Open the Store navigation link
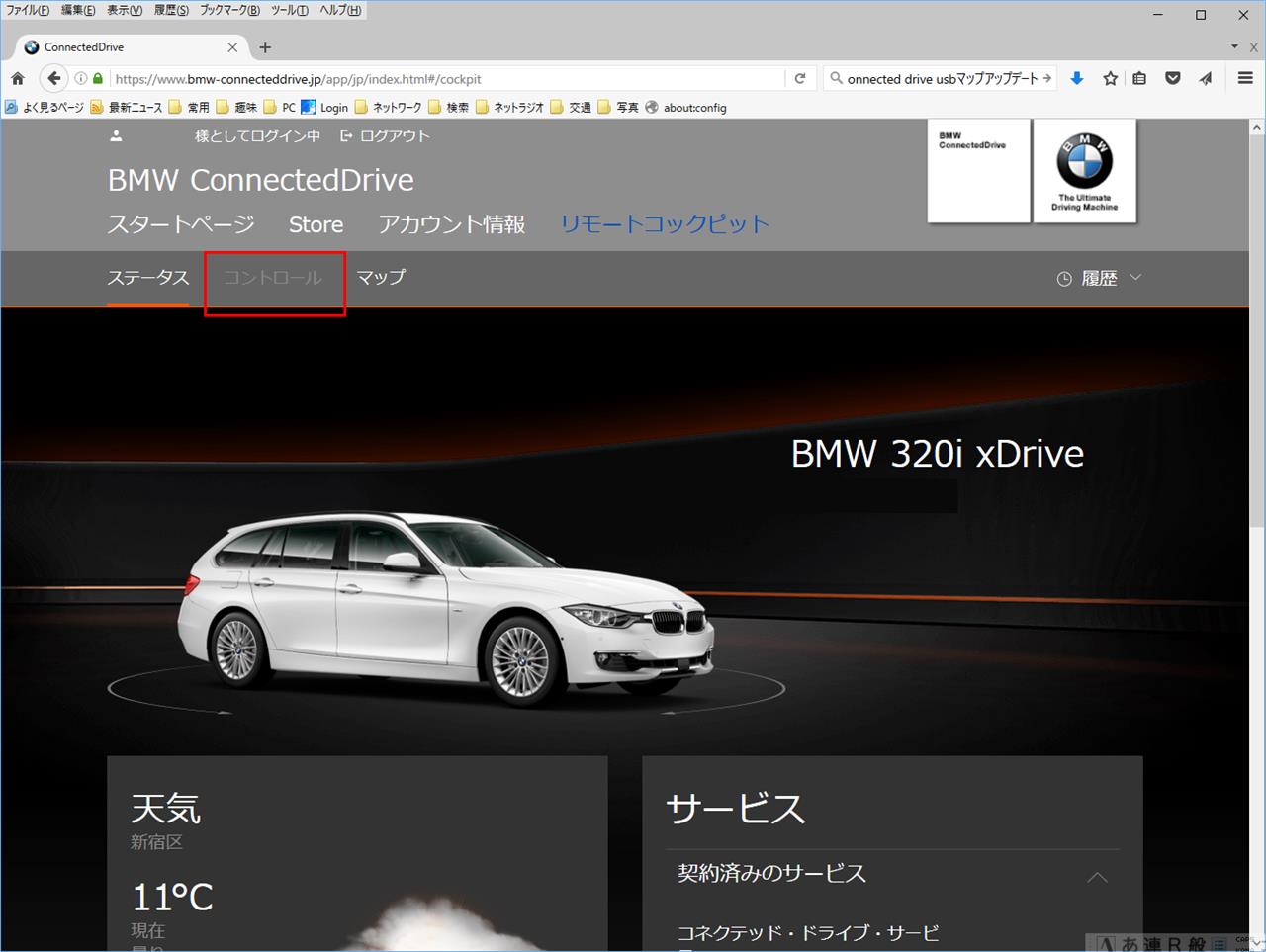The image size is (1266, 952). click(x=316, y=224)
